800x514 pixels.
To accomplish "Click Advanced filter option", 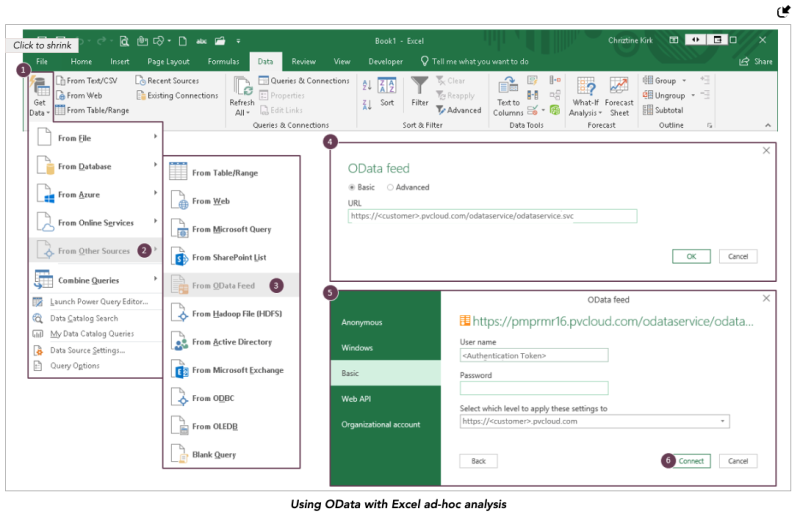I will click(x=459, y=110).
